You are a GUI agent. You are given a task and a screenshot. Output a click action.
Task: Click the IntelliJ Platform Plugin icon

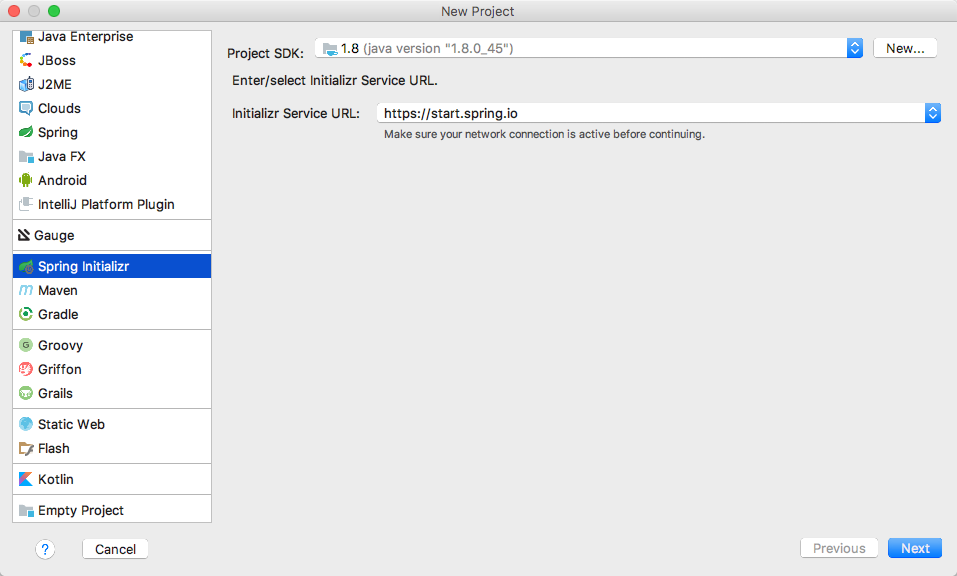pyautogui.click(x=26, y=204)
